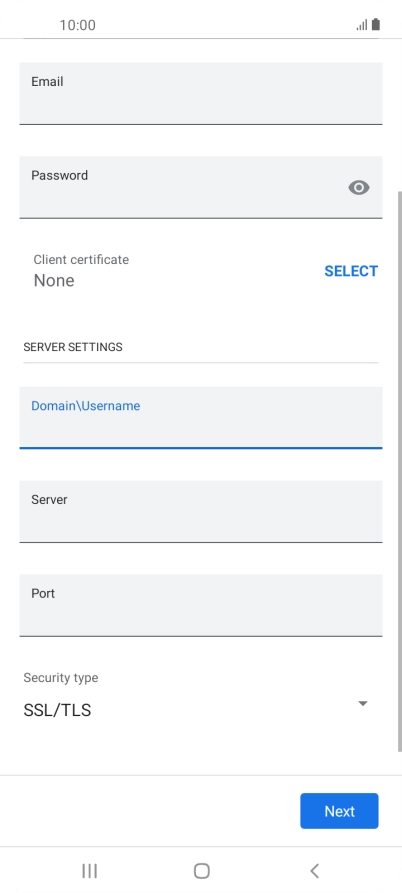This screenshot has height=893, width=402.
Task: Tap the battery status icon
Action: 376,24
